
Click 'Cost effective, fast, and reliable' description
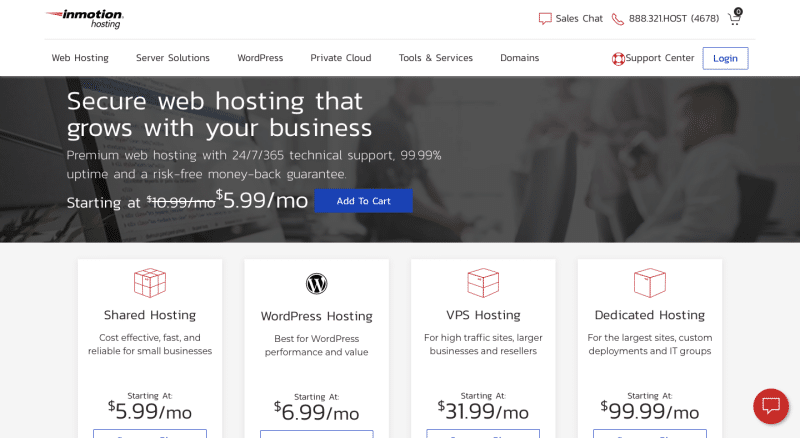pyautogui.click(x=150, y=344)
